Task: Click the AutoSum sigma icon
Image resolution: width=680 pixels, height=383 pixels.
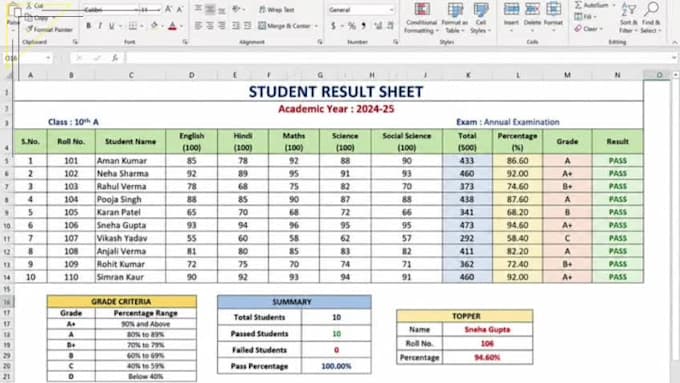Action: [578, 5]
